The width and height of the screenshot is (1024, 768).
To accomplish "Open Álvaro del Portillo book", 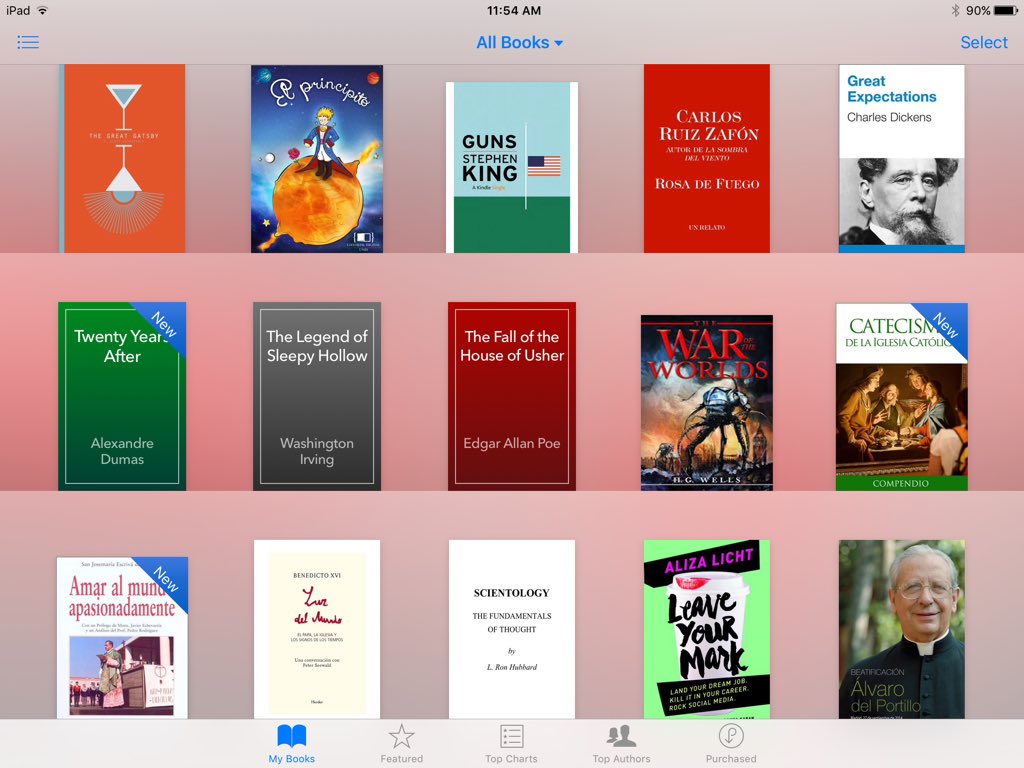I will pos(901,629).
